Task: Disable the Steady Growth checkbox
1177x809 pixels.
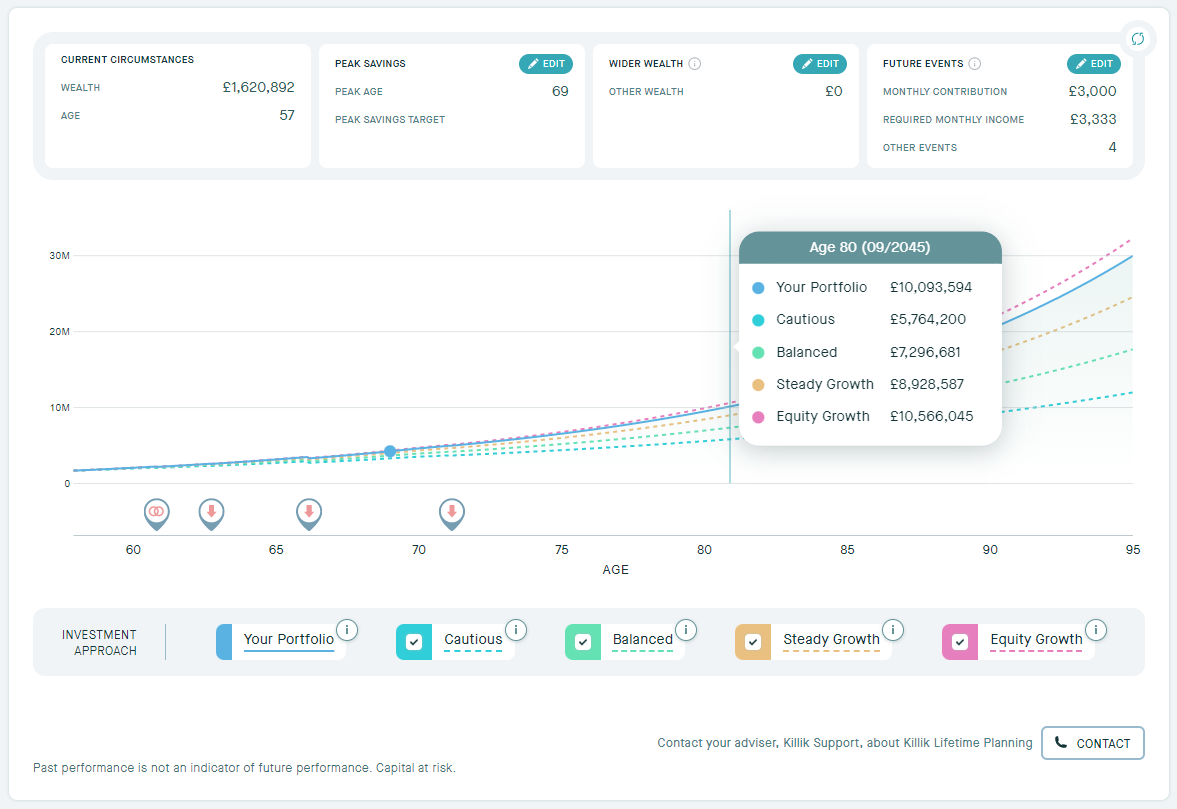Action: coord(753,642)
